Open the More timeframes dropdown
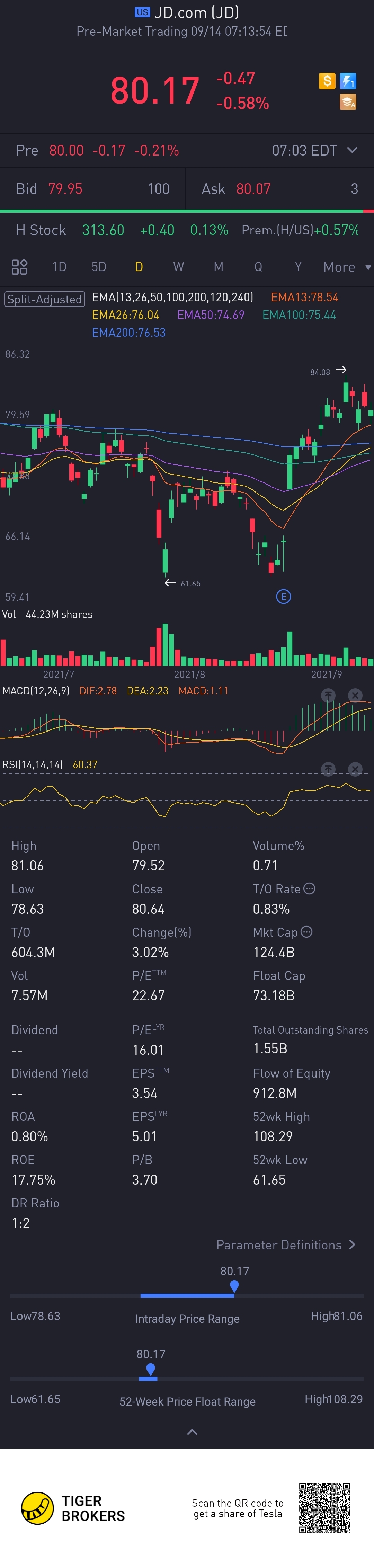The width and height of the screenshot is (374, 1568). 347,267
